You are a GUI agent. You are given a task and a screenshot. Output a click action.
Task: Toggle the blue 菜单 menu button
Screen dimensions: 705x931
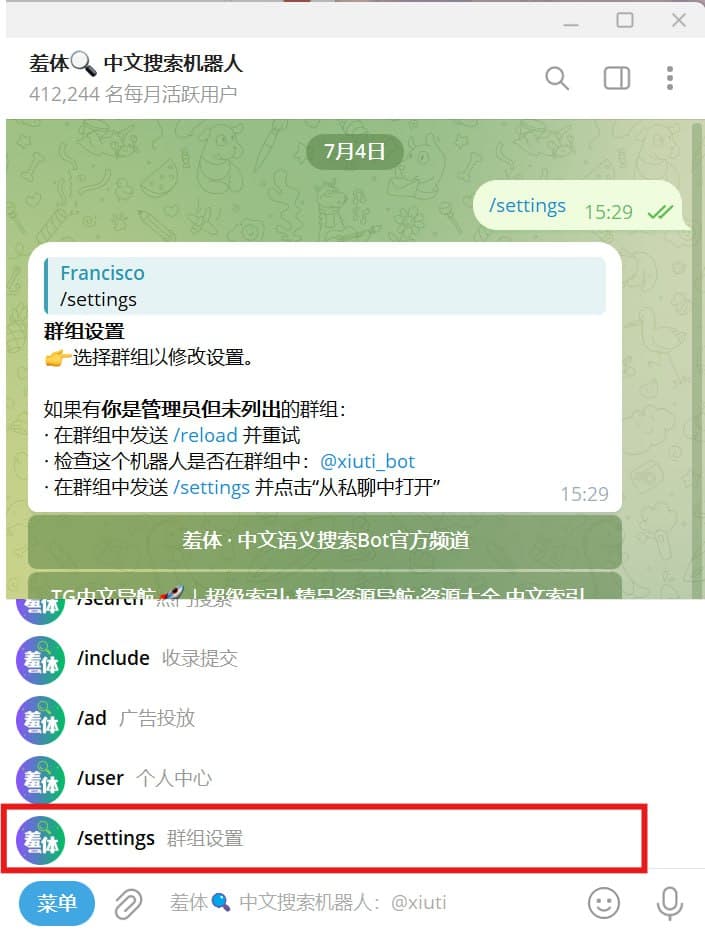pos(56,903)
